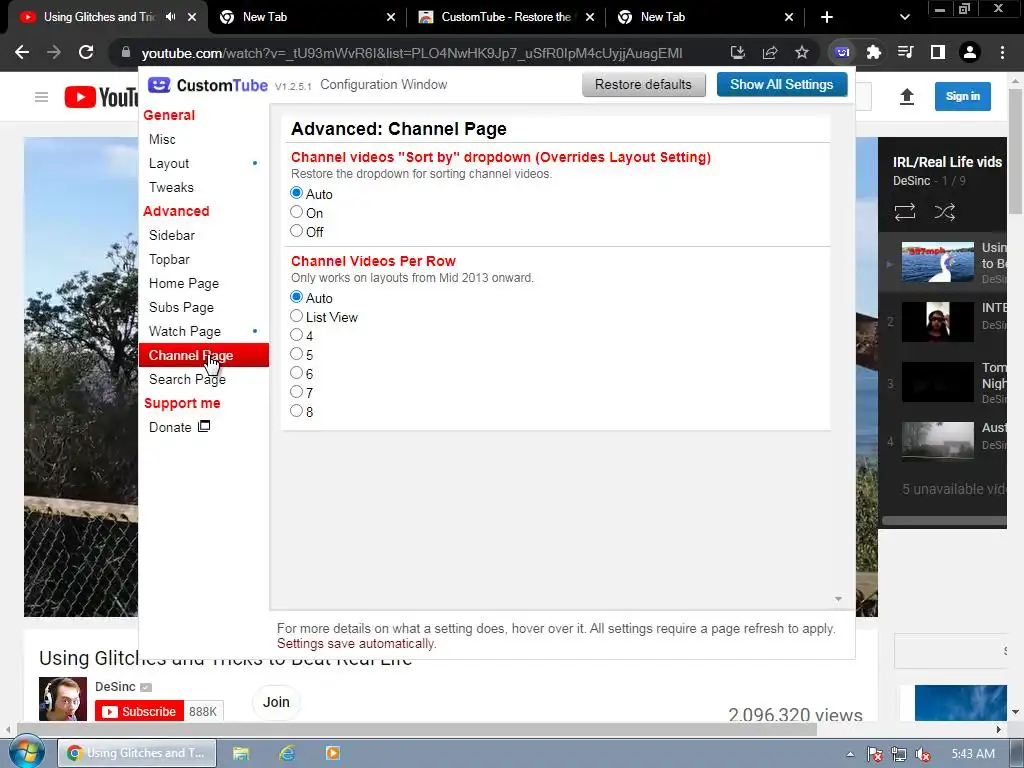
Task: Click the YouTube logo
Action: point(101,97)
